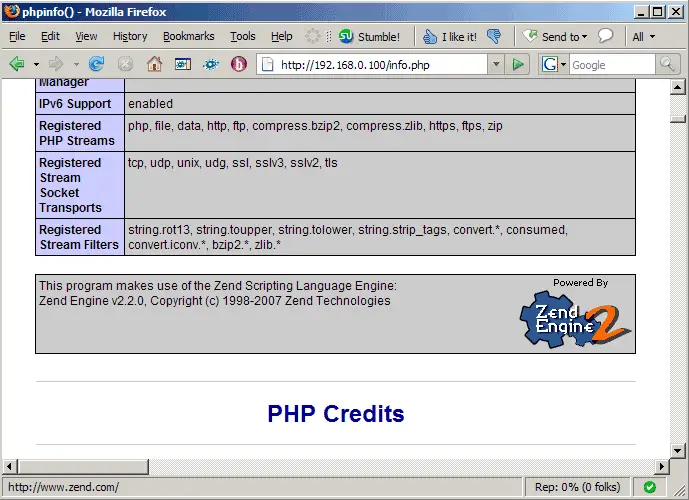Click the greyed Forward arrow button
Viewport: 689px width, 500px height.
(x=56, y=64)
